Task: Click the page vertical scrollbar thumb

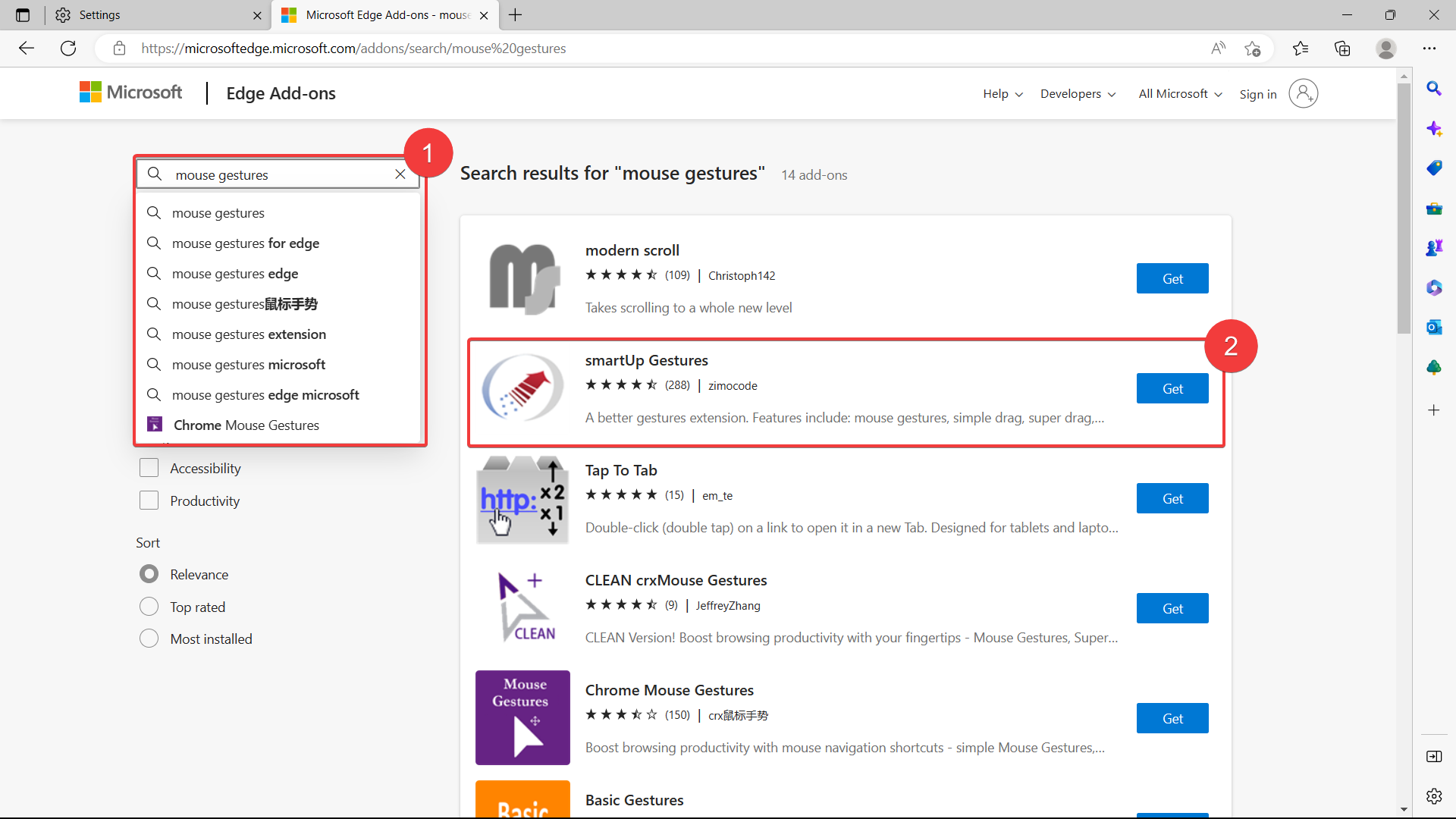Action: (x=1404, y=209)
